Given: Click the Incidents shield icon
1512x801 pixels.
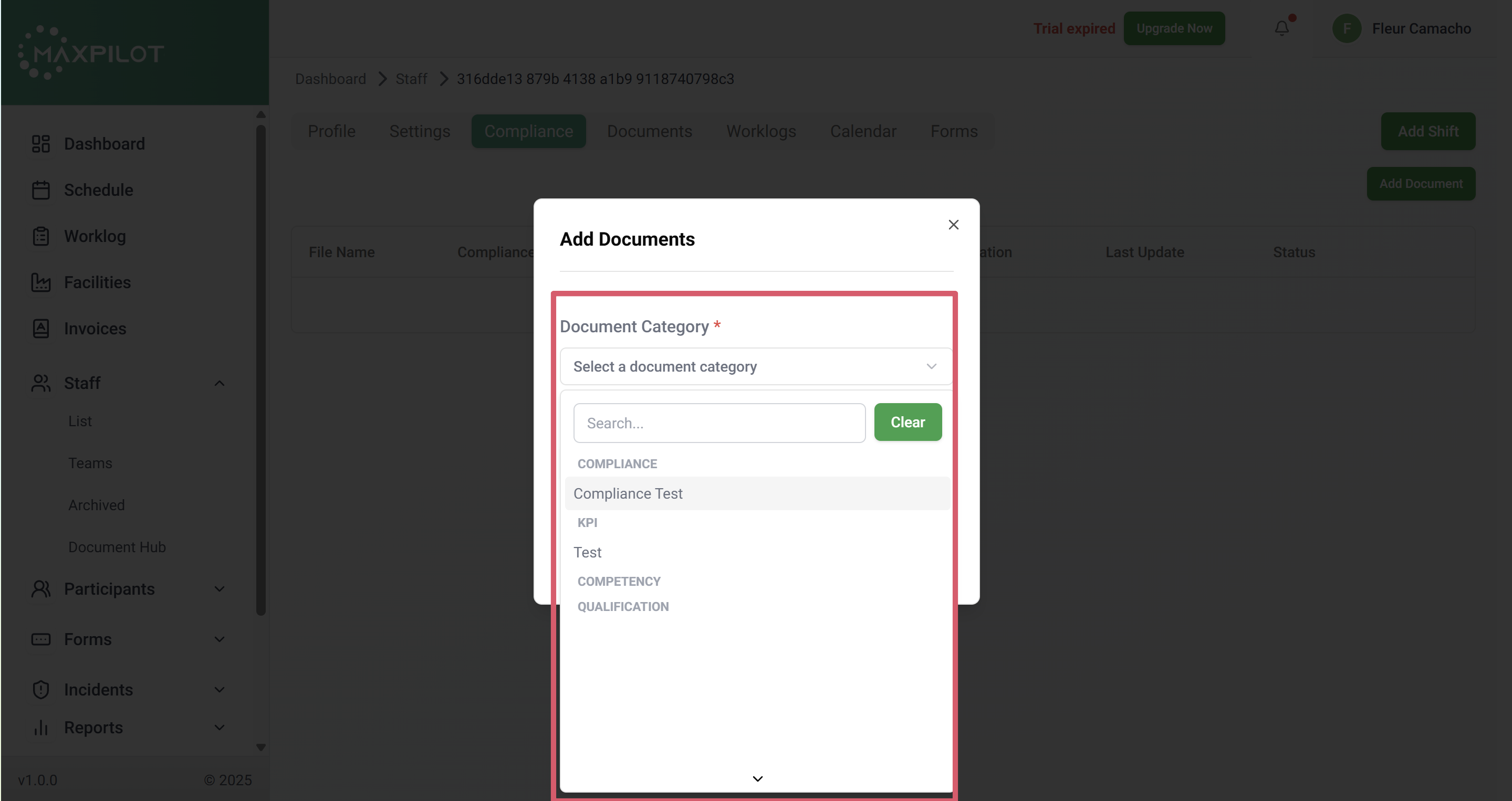Looking at the screenshot, I should [x=40, y=690].
